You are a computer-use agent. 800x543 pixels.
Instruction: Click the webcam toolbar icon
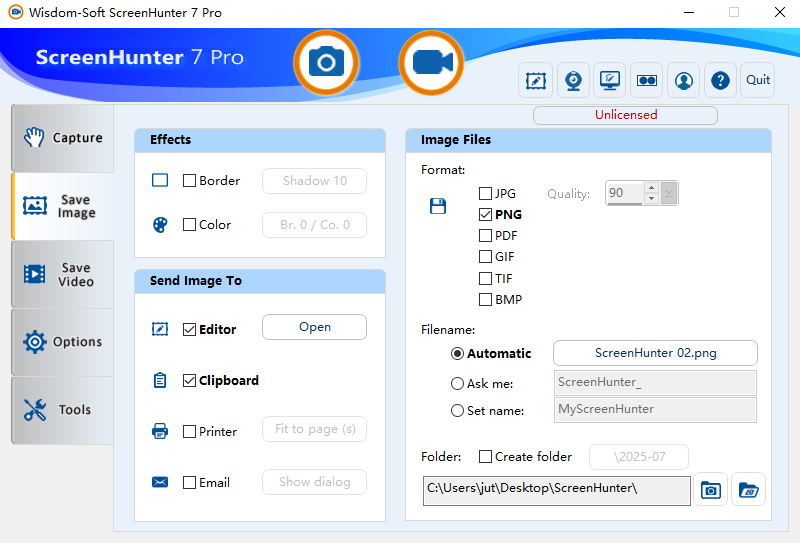pyautogui.click(x=573, y=80)
